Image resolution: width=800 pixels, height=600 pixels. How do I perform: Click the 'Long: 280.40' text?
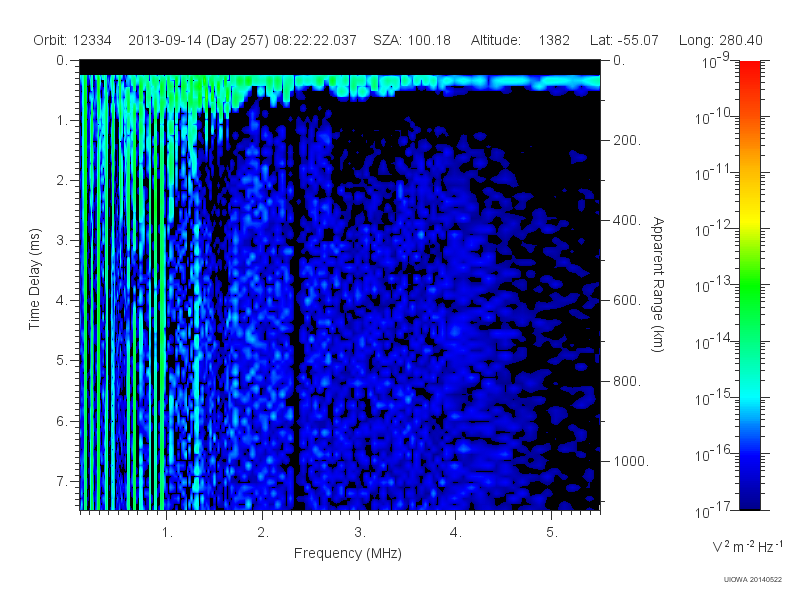[x=720, y=40]
